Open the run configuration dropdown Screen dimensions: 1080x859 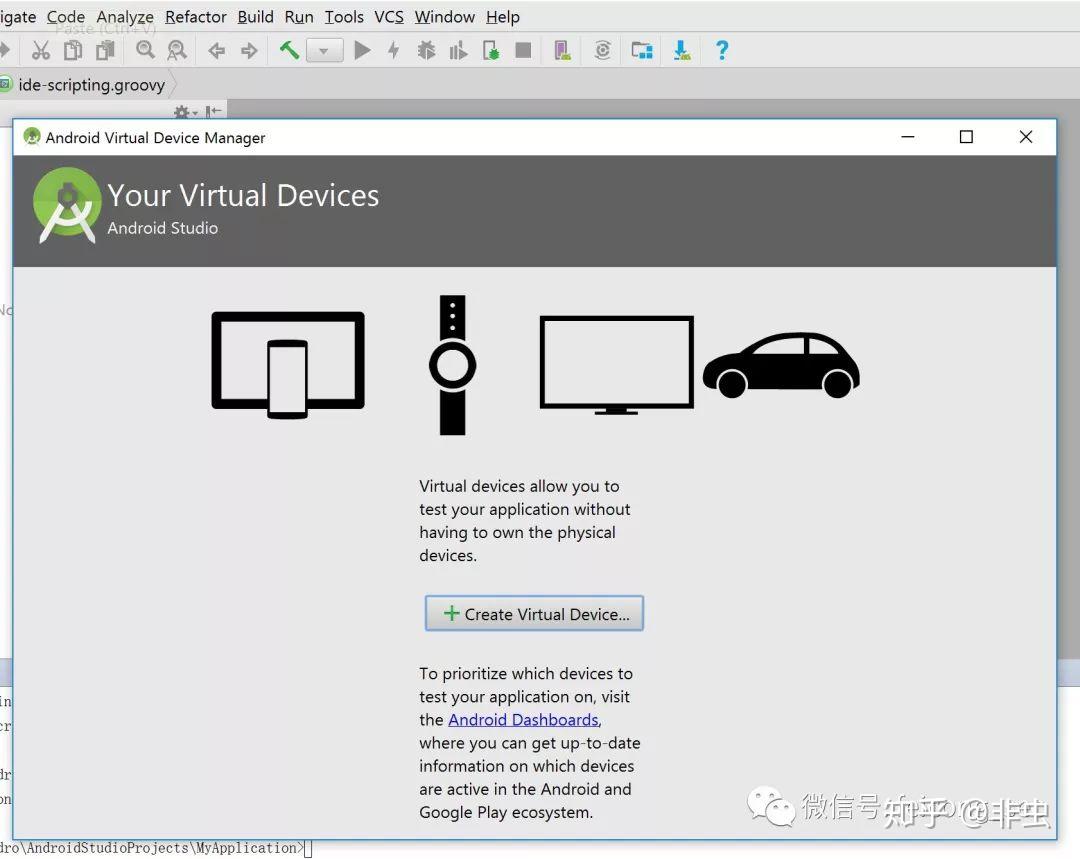click(324, 51)
